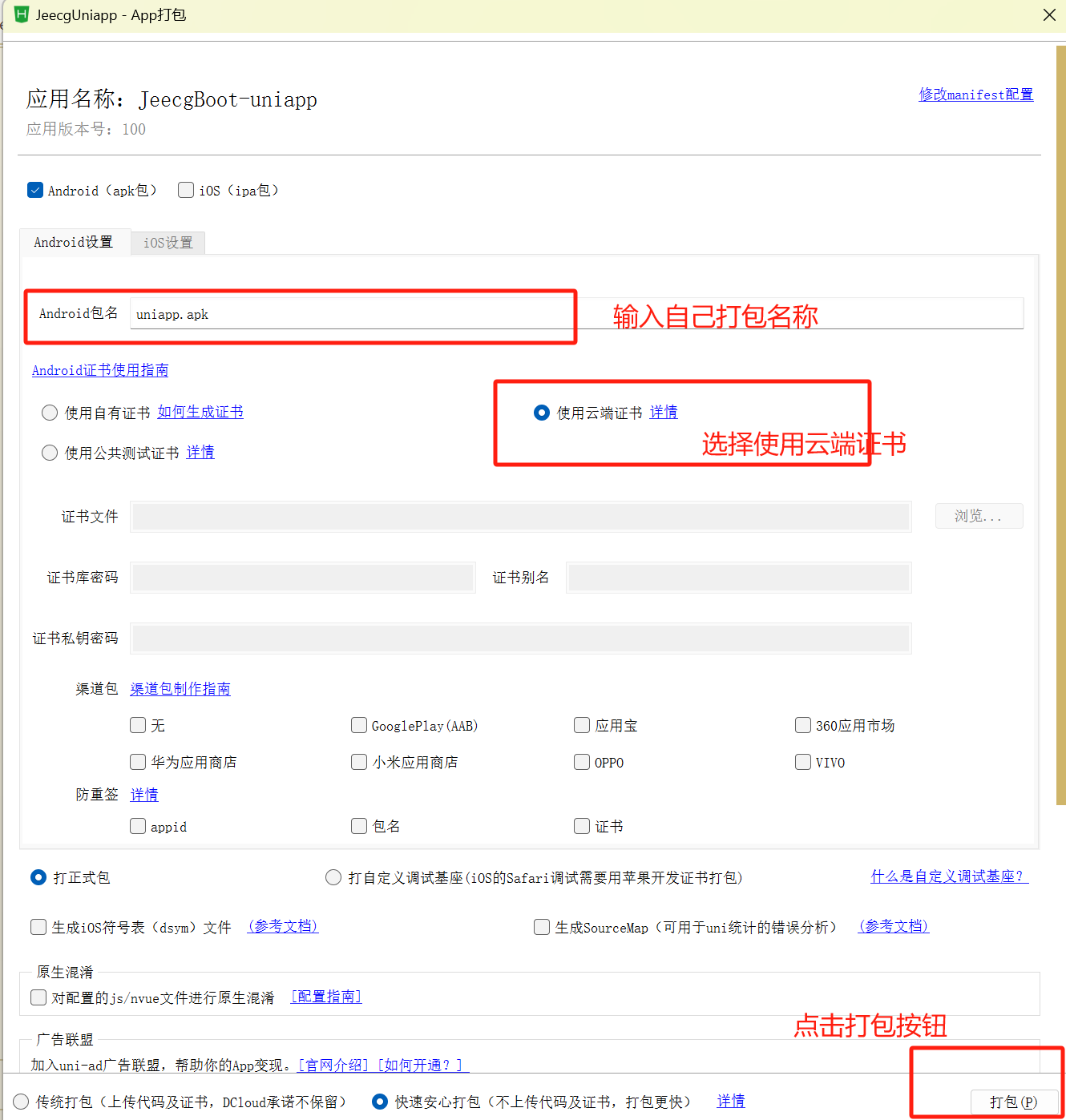Switch to the iOS设置 tab

(168, 243)
